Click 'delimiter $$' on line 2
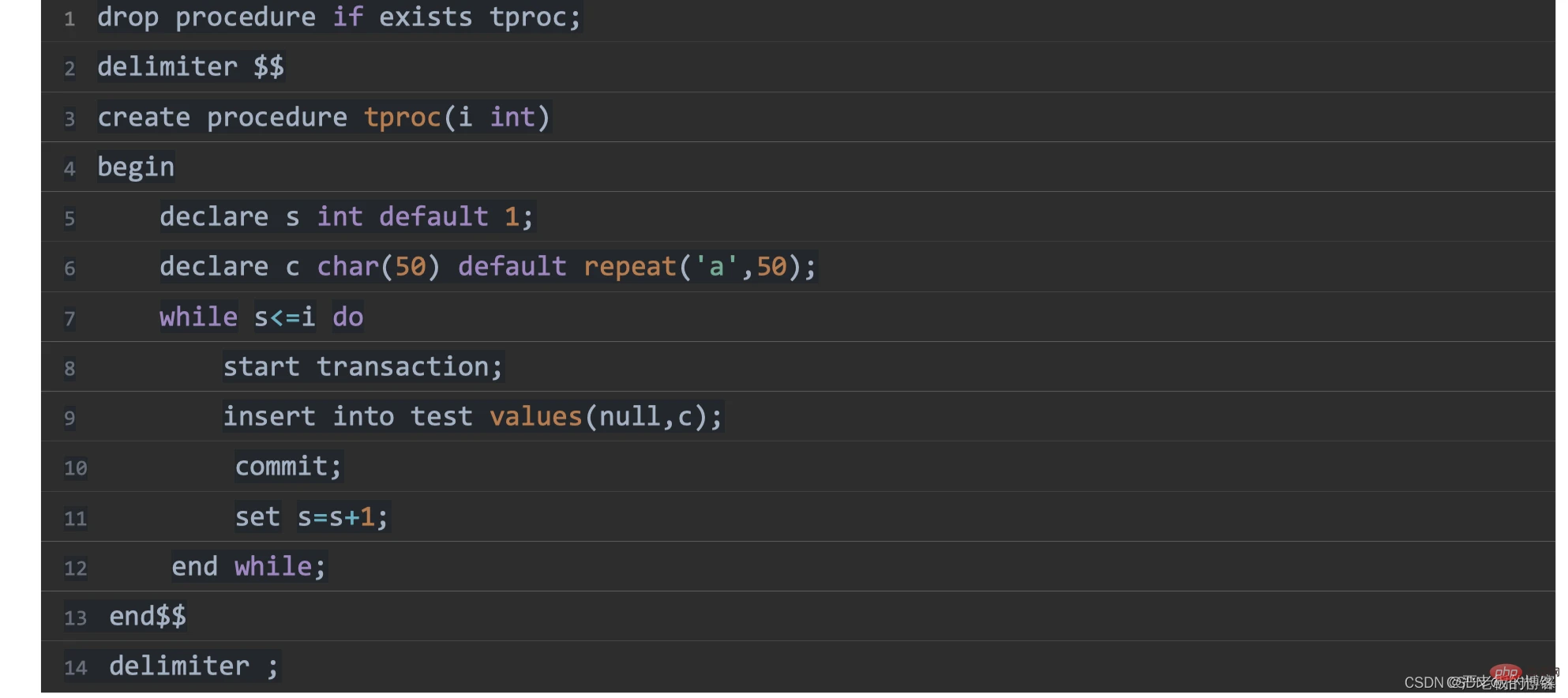 click(x=190, y=67)
